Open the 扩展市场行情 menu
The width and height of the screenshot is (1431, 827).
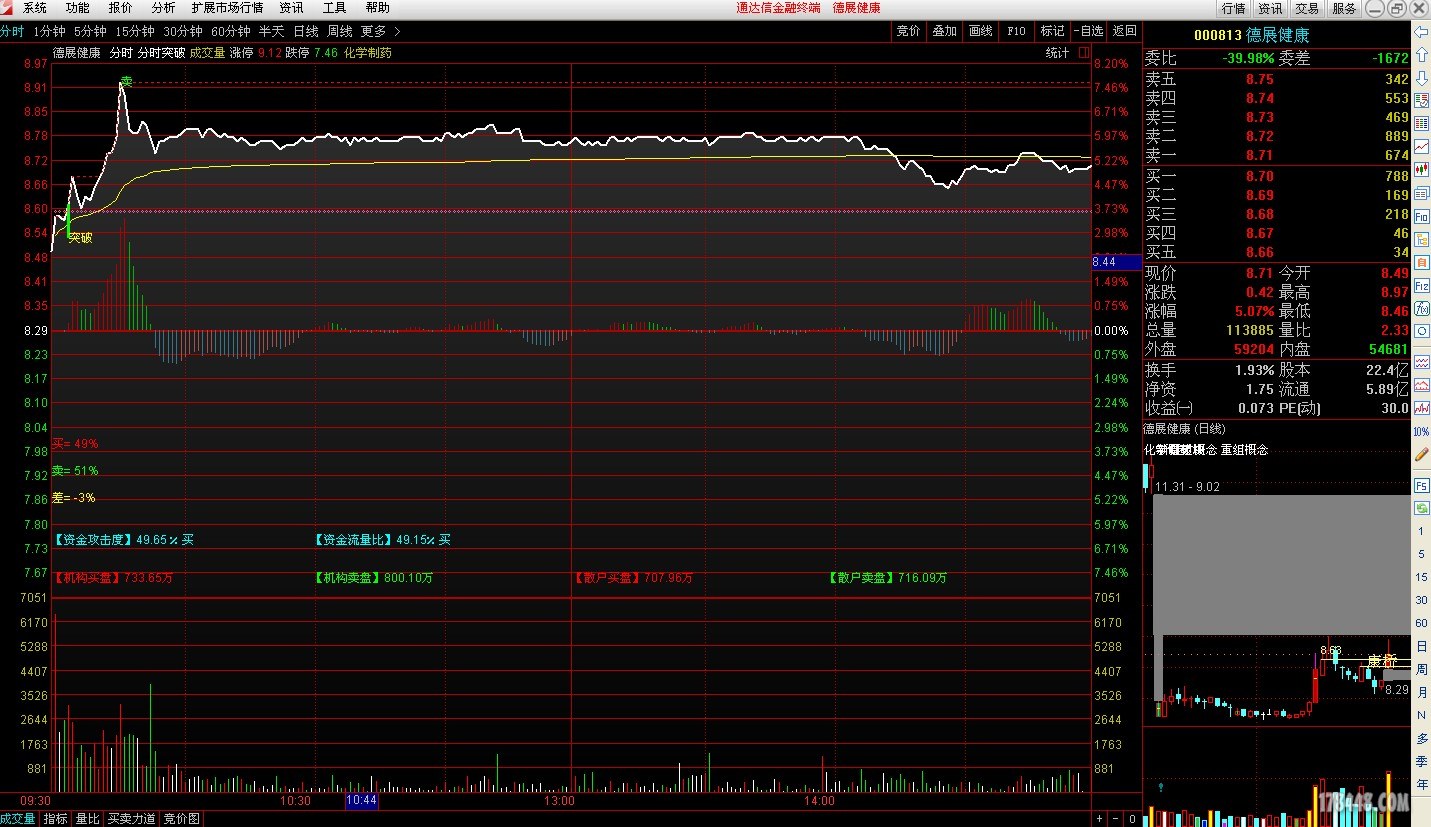point(227,8)
